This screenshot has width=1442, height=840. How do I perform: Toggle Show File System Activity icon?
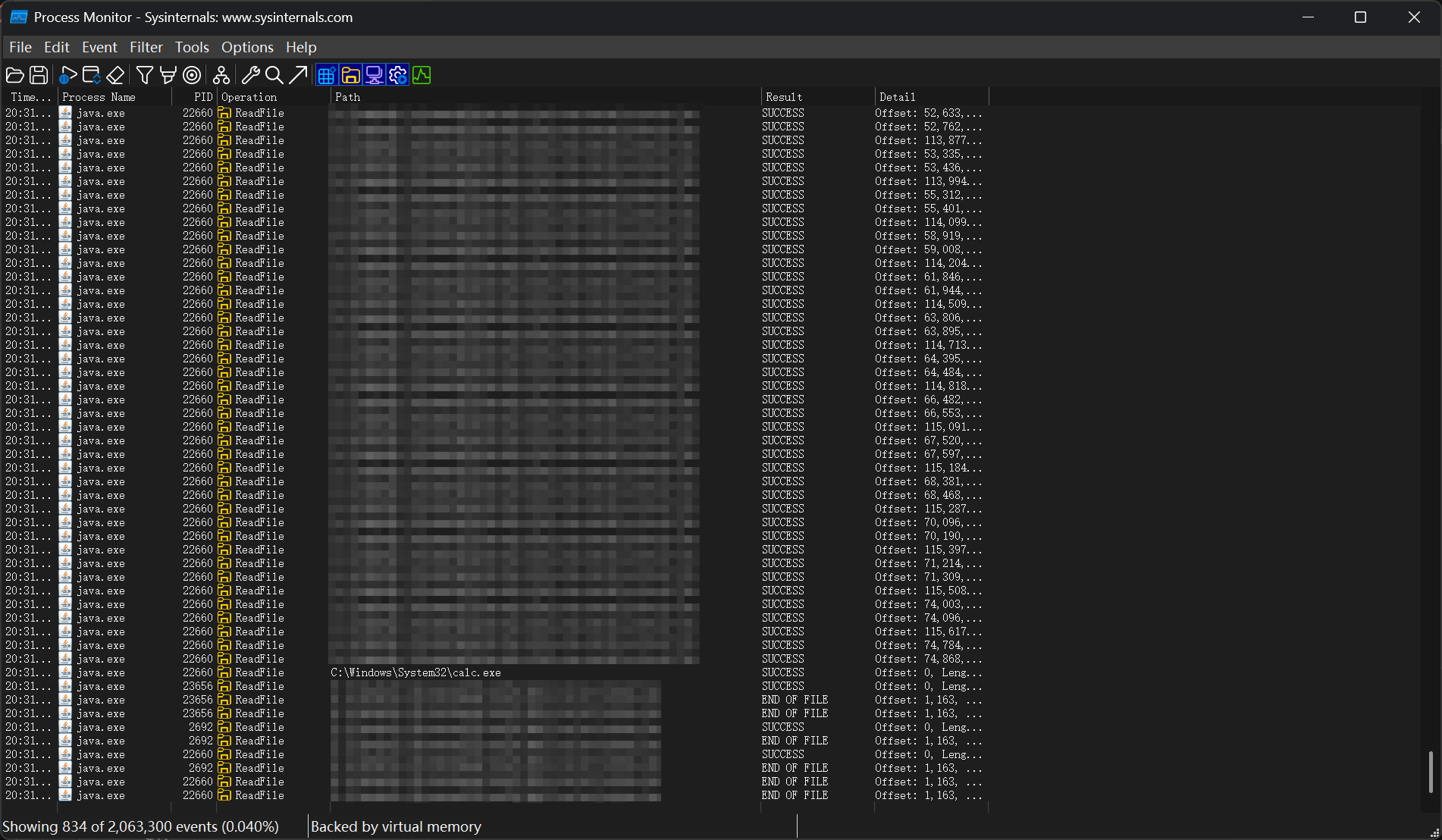pos(350,75)
